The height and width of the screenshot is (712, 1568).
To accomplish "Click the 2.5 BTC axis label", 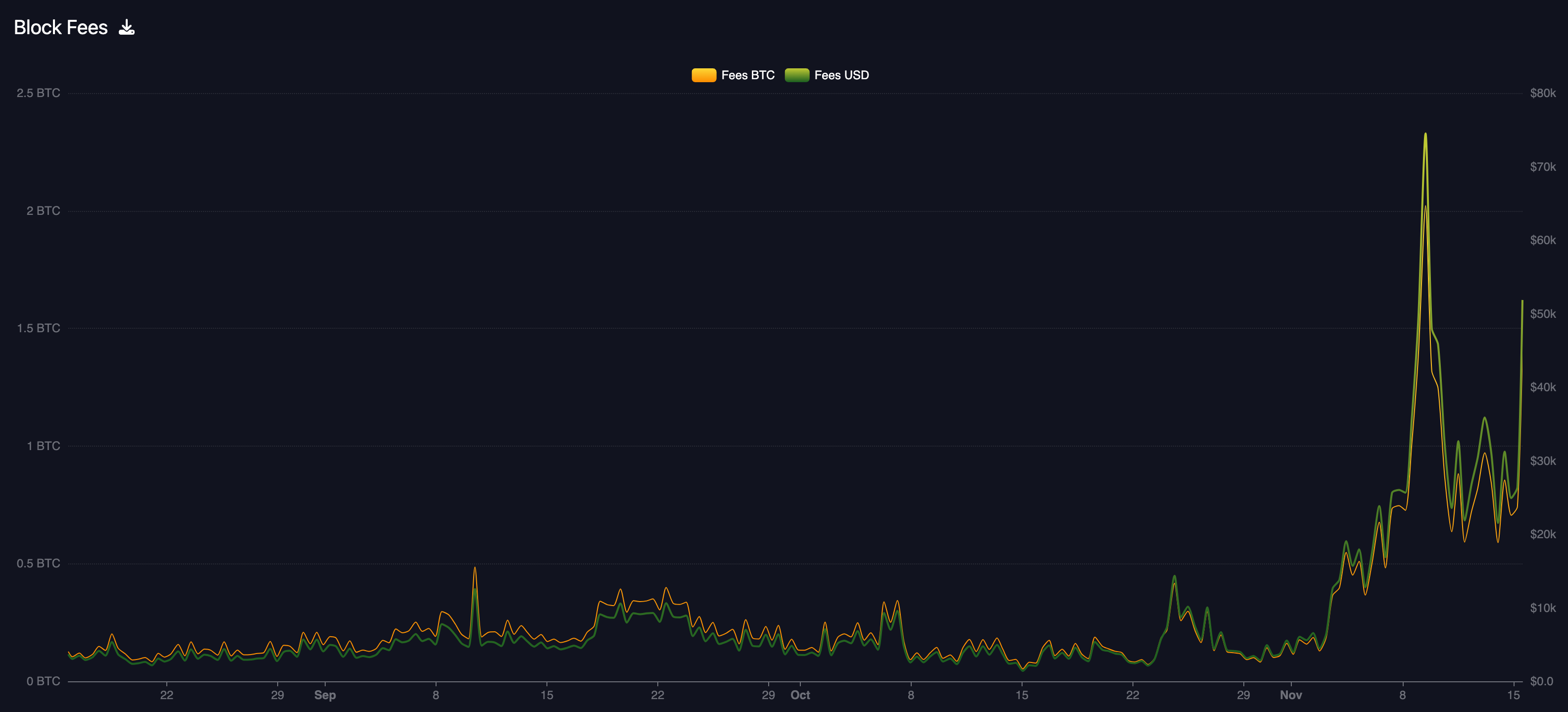I will pyautogui.click(x=38, y=93).
